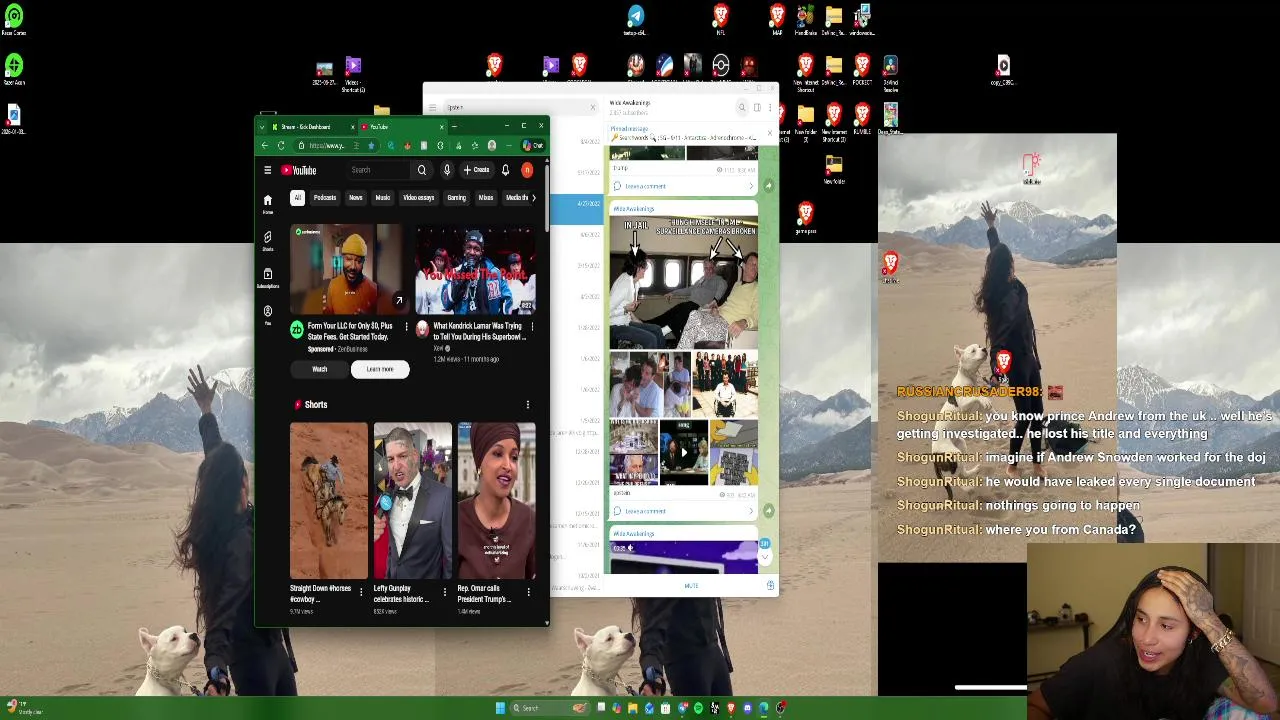Close the Telegram pinned message bar

[770, 133]
